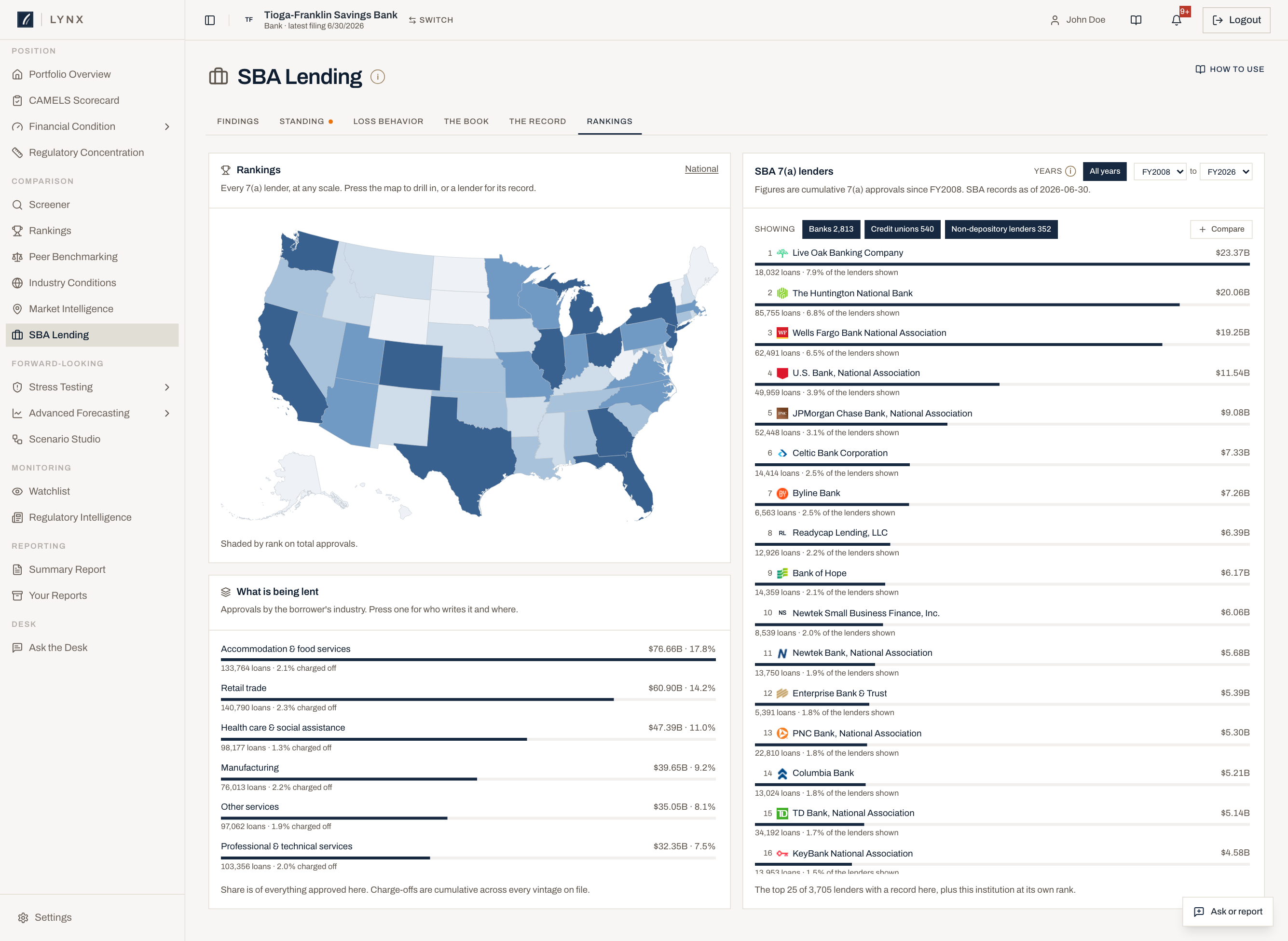Open the FY2026 end year dropdown
The height and width of the screenshot is (941, 1288).
(1226, 171)
